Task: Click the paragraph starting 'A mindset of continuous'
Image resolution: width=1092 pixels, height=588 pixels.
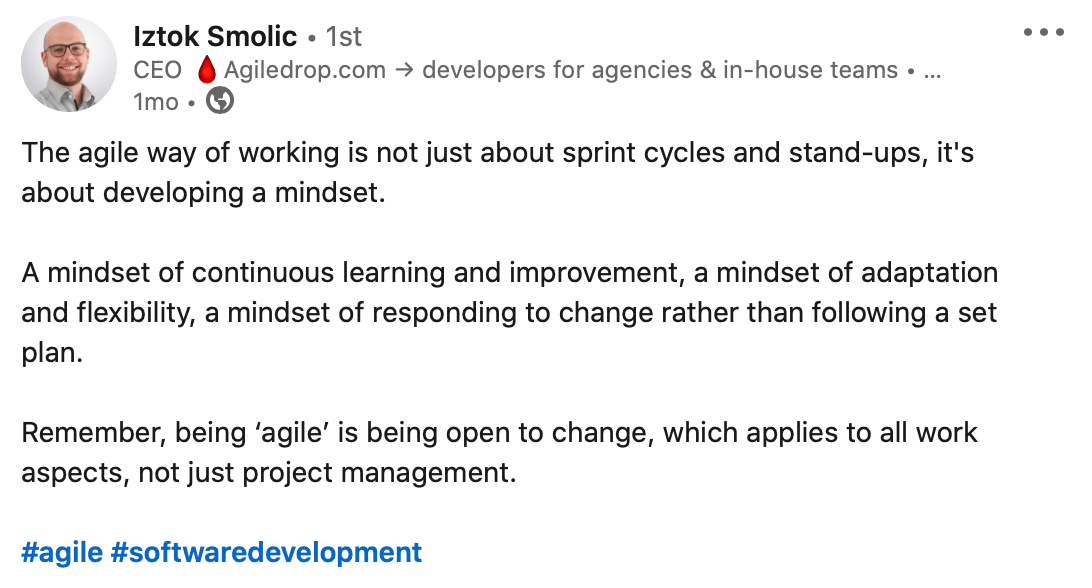Action: [x=509, y=312]
